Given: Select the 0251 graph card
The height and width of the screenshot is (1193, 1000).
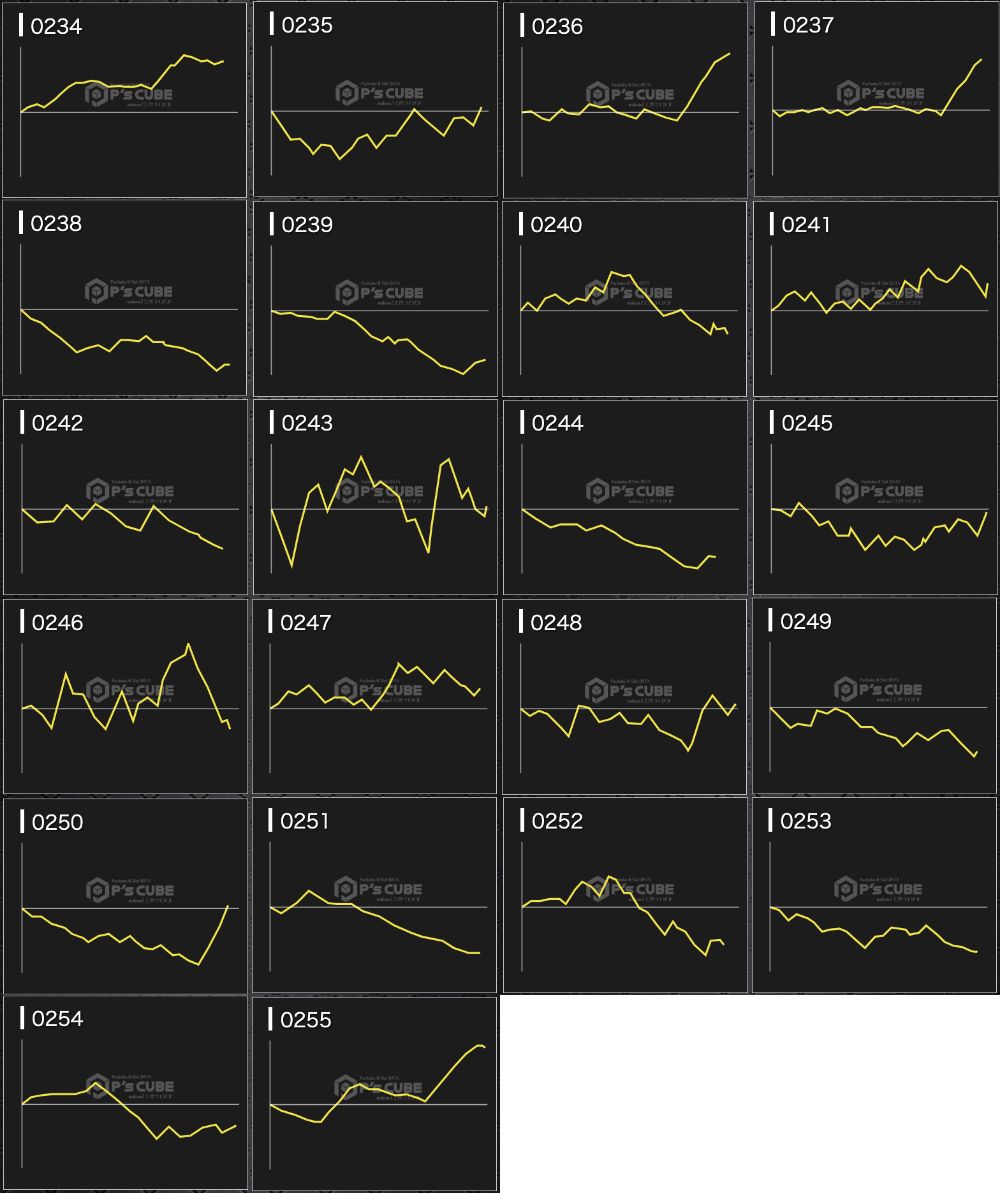Looking at the screenshot, I should (x=375, y=896).
